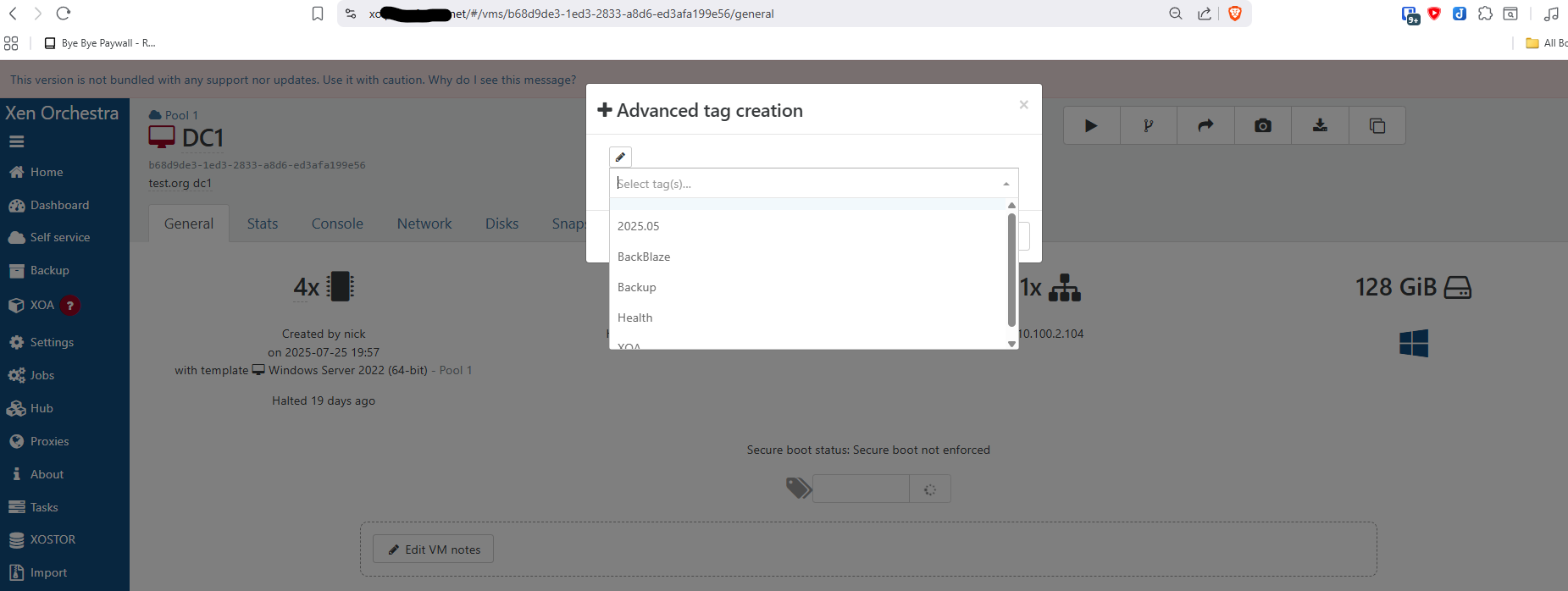Click the copy VM icon
Image resolution: width=1568 pixels, height=591 pixels.
pyautogui.click(x=1377, y=125)
